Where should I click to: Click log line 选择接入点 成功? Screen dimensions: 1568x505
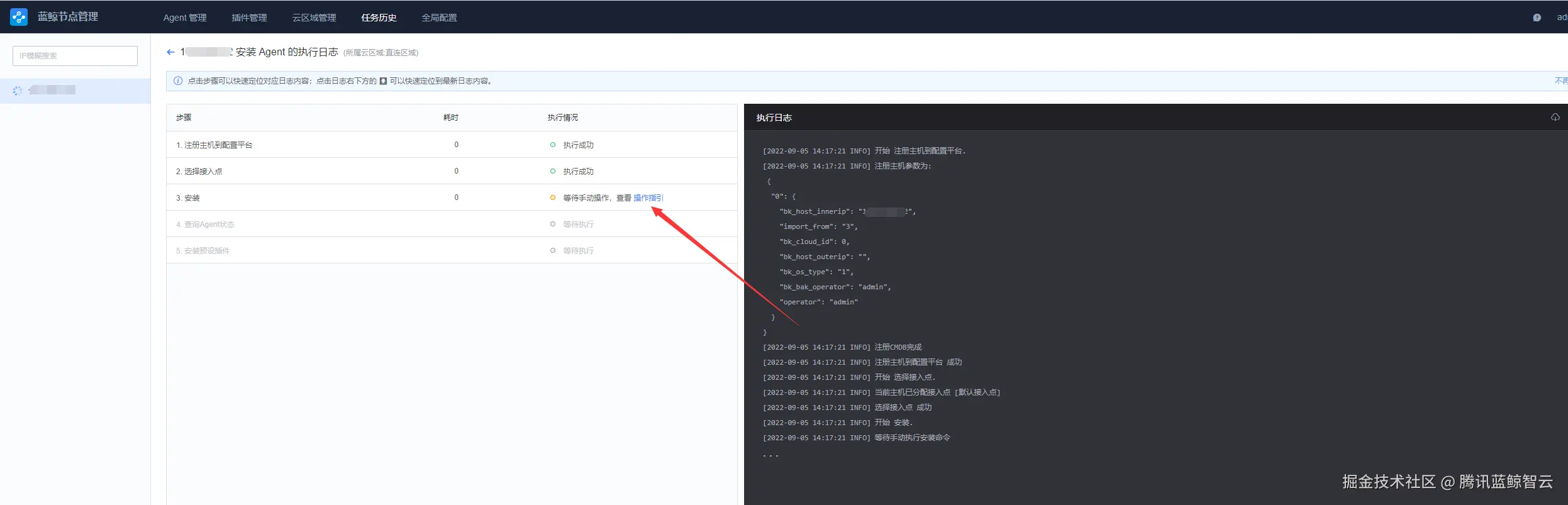(847, 408)
